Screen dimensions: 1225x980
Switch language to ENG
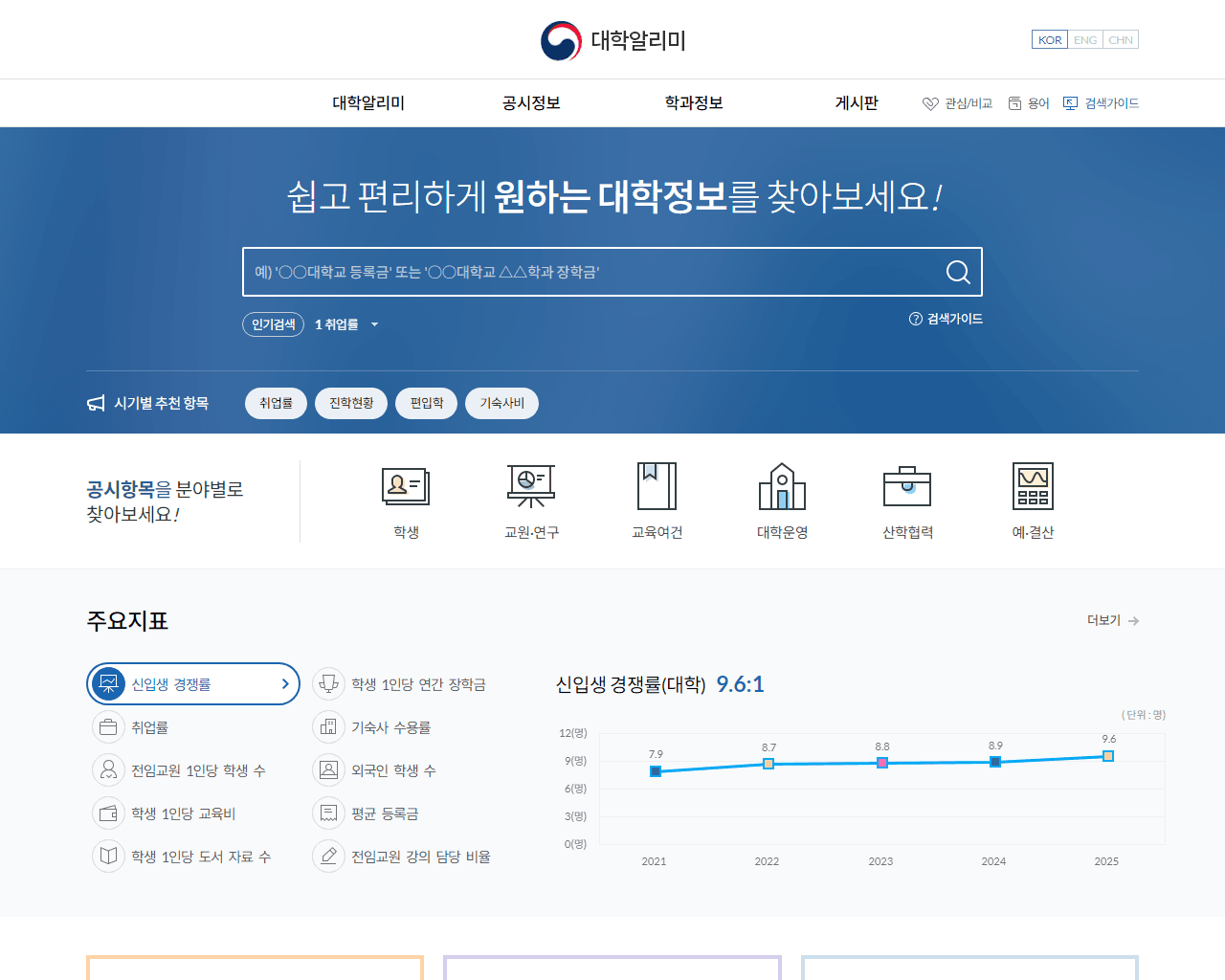[x=1085, y=40]
